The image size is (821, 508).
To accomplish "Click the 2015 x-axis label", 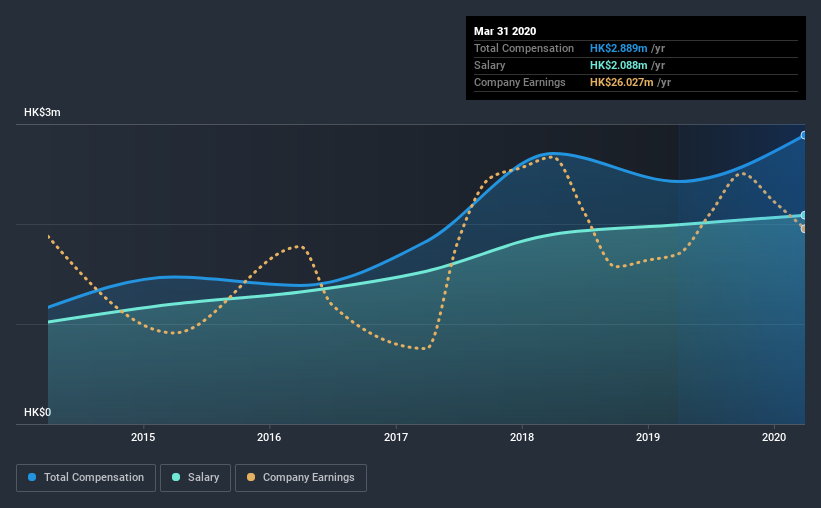I will point(143,437).
